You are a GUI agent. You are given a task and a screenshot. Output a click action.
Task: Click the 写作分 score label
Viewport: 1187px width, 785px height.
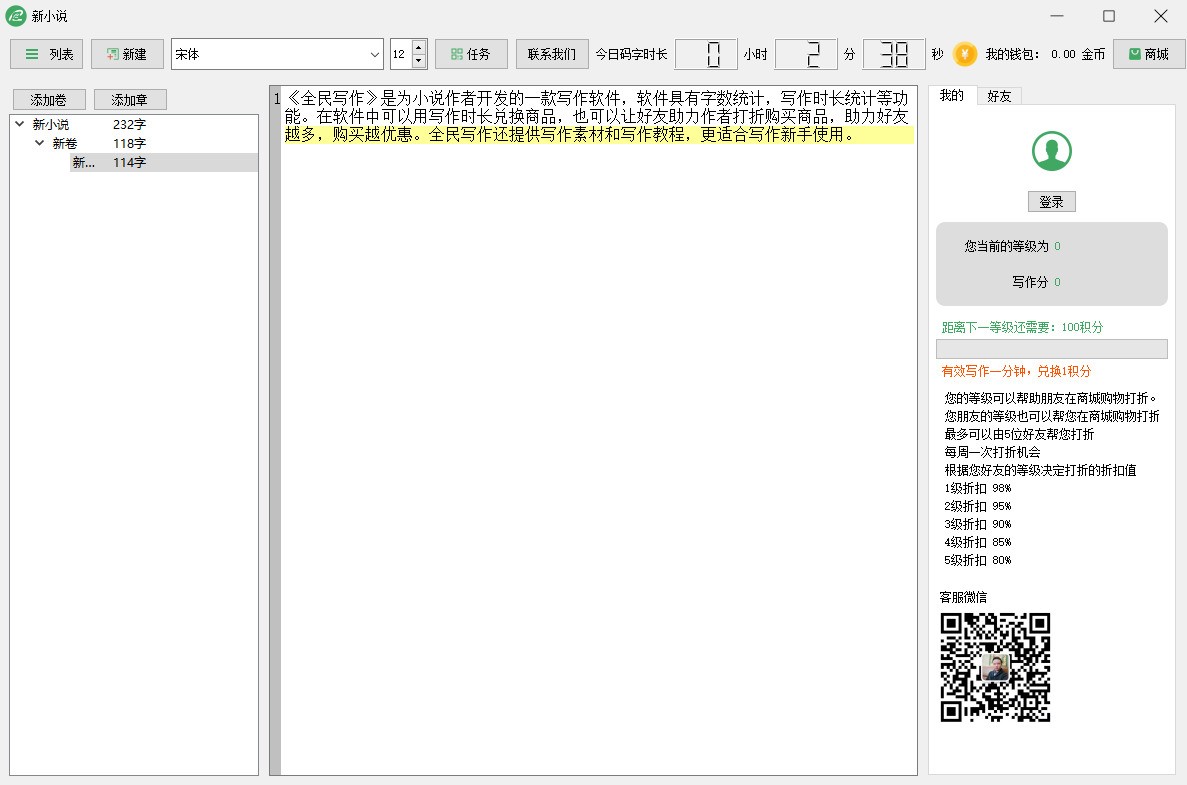[1030, 282]
